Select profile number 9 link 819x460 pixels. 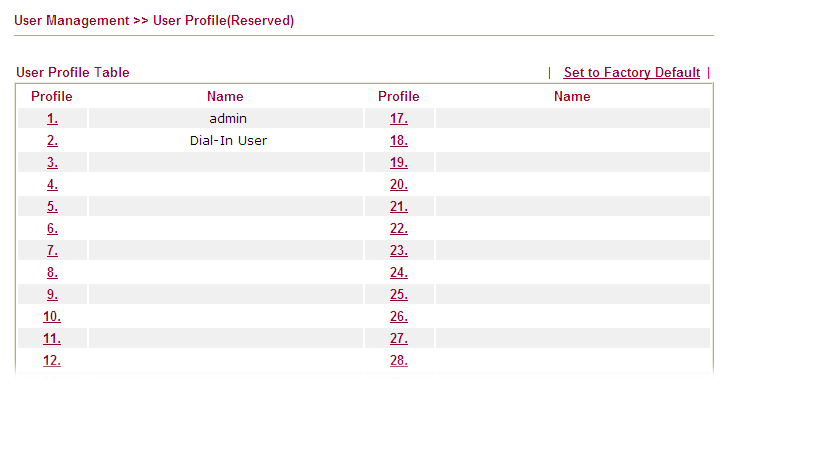tap(52, 295)
